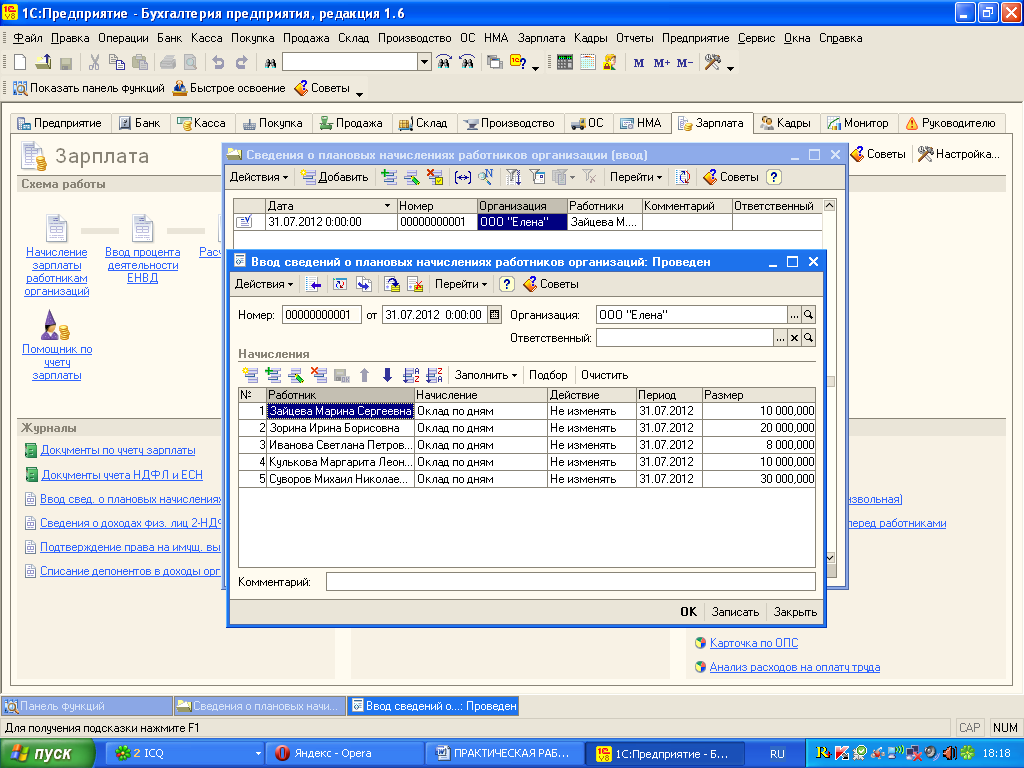
Task: Switch to the Руководителю tab
Action: 951,123
